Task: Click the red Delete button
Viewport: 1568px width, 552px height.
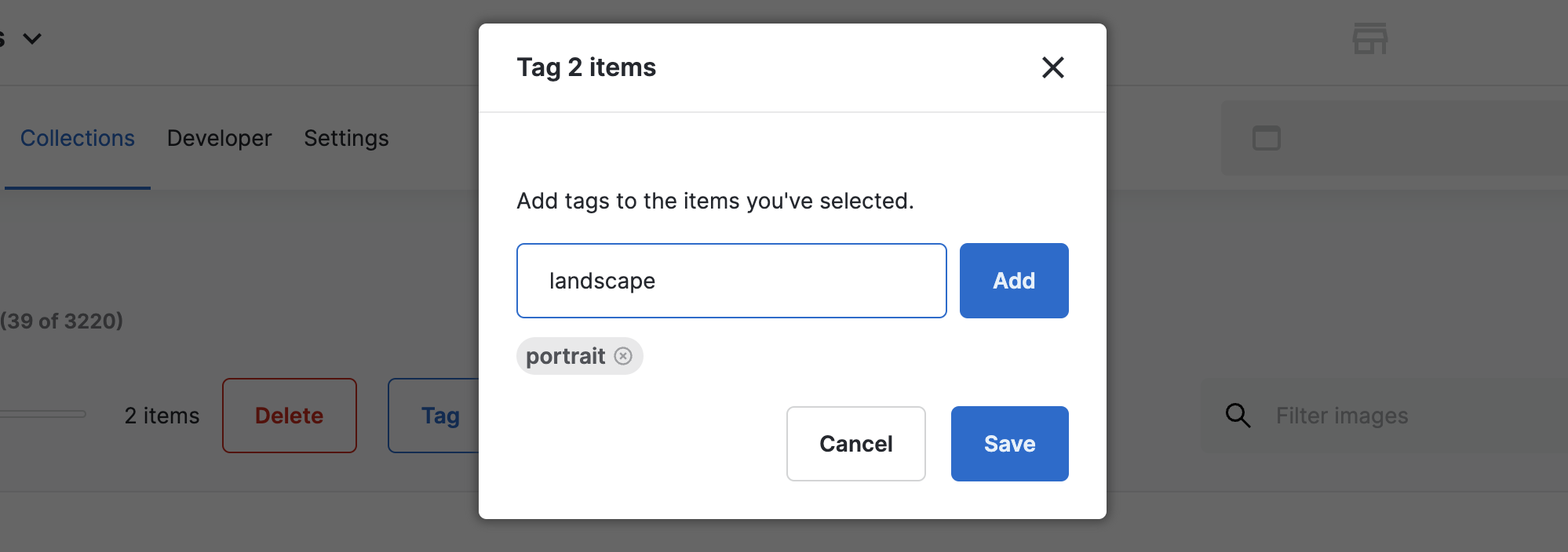Action: 289,416
